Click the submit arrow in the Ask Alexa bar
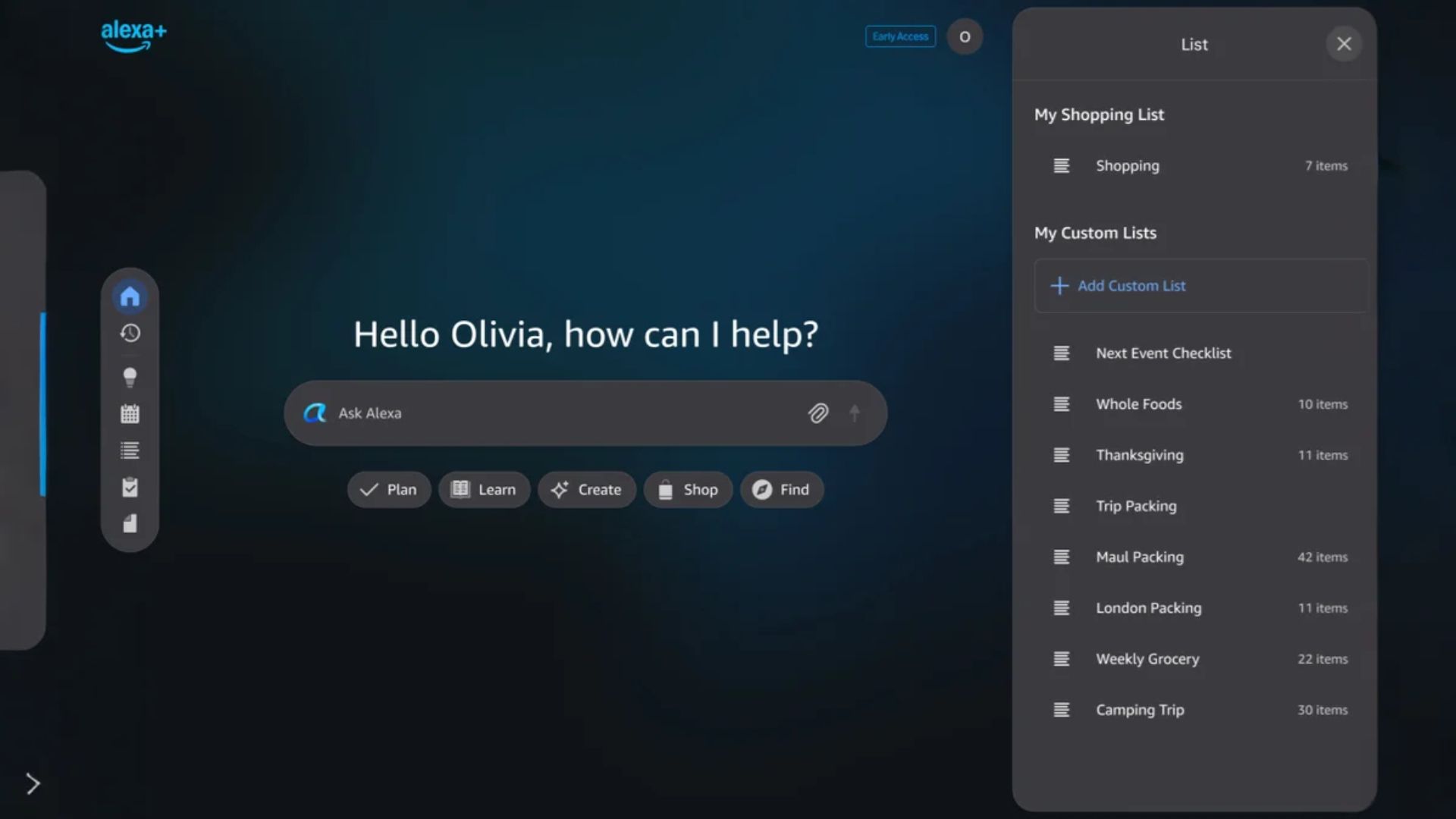The width and height of the screenshot is (1456, 819). point(855,413)
